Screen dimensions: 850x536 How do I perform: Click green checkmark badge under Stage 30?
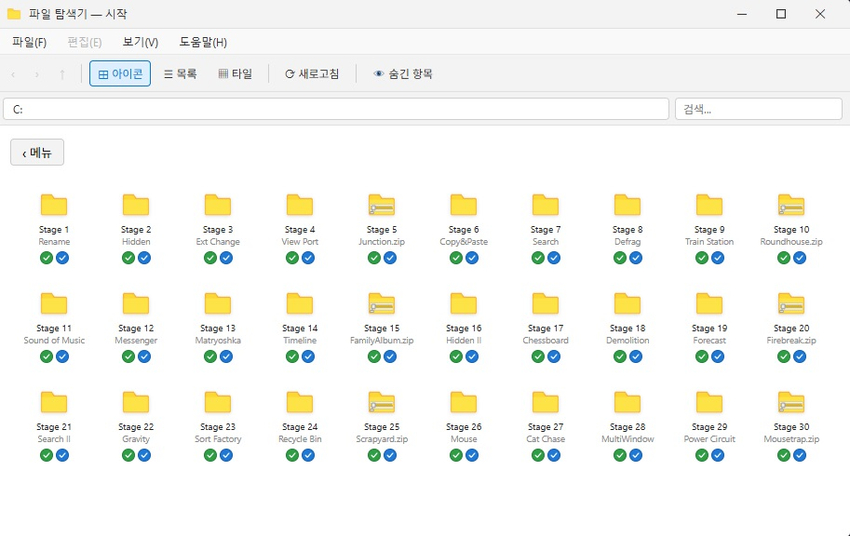[783, 455]
